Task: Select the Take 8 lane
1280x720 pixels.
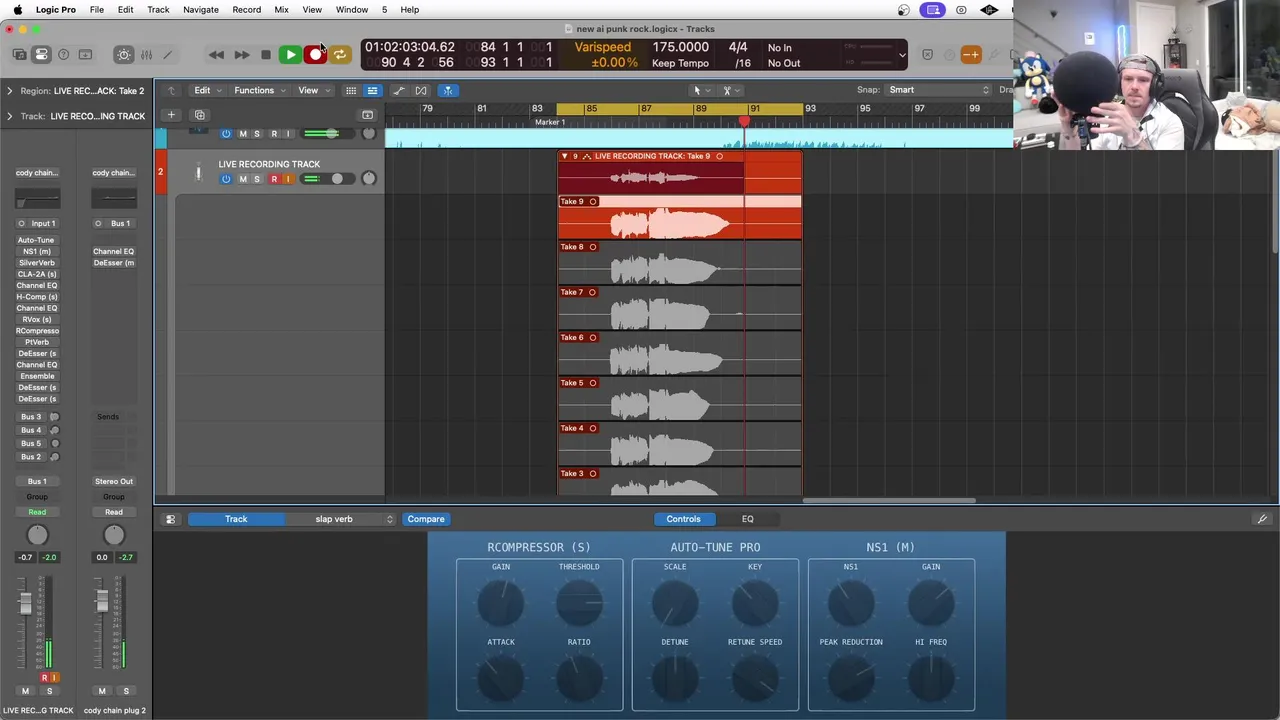Action: pyautogui.click(x=680, y=265)
